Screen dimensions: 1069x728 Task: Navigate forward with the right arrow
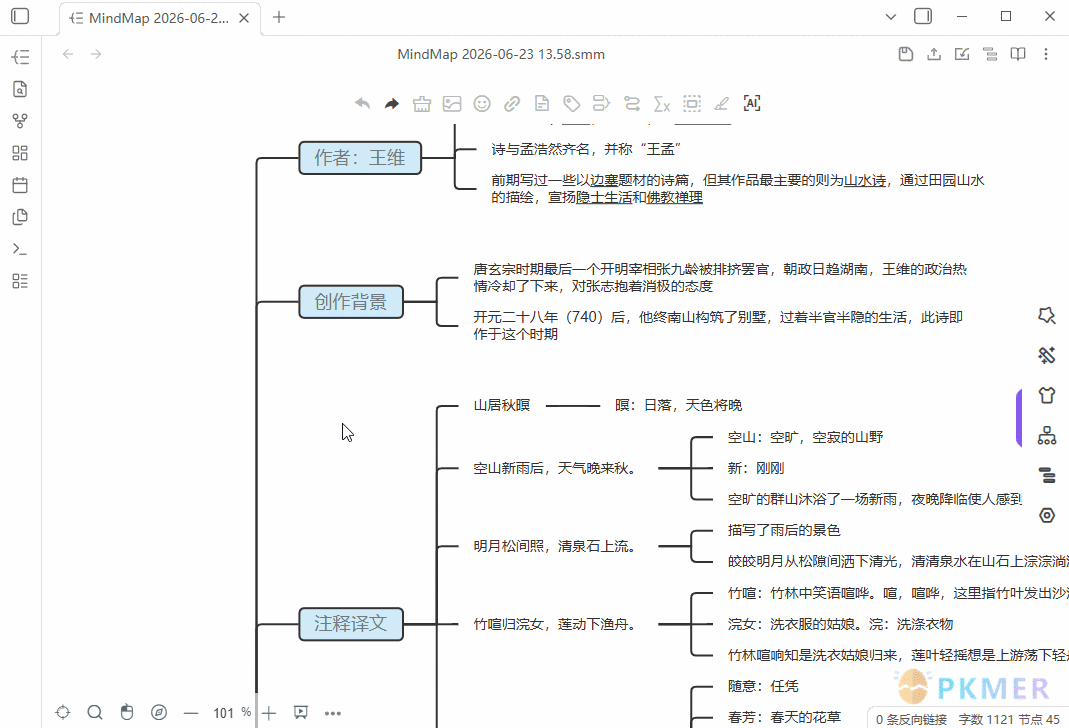click(x=96, y=54)
